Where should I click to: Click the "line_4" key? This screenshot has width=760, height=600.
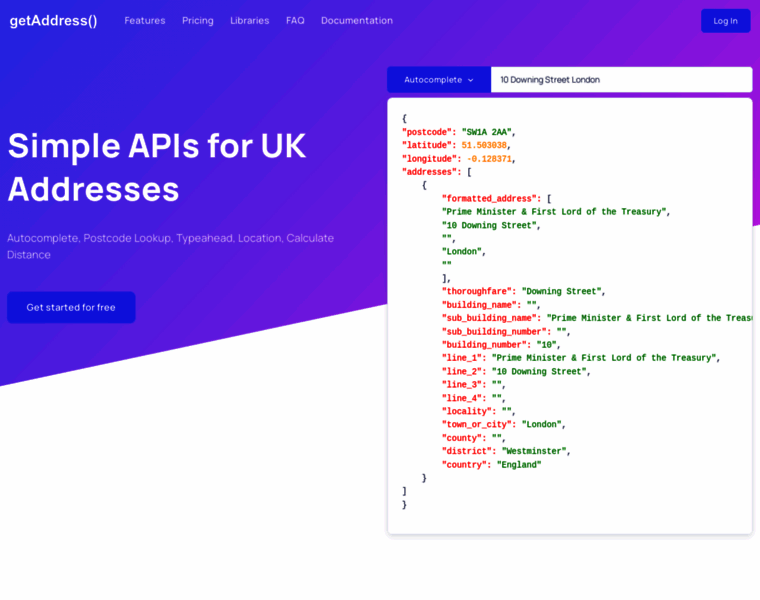[x=461, y=398]
